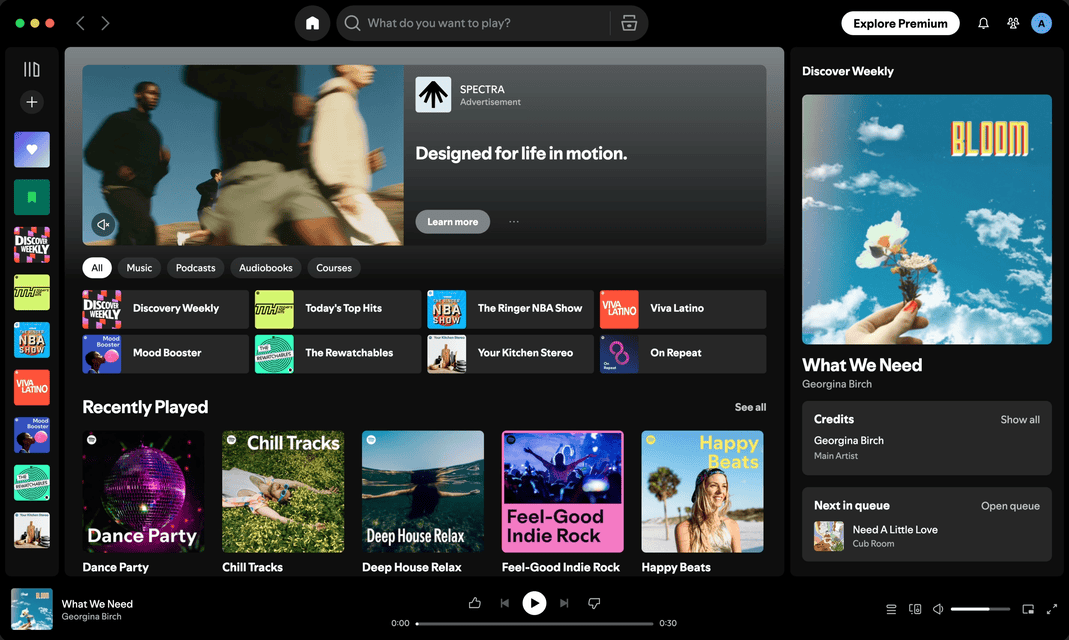Image resolution: width=1069 pixels, height=640 pixels.
Task: Click Open queue link
Action: click(1010, 506)
